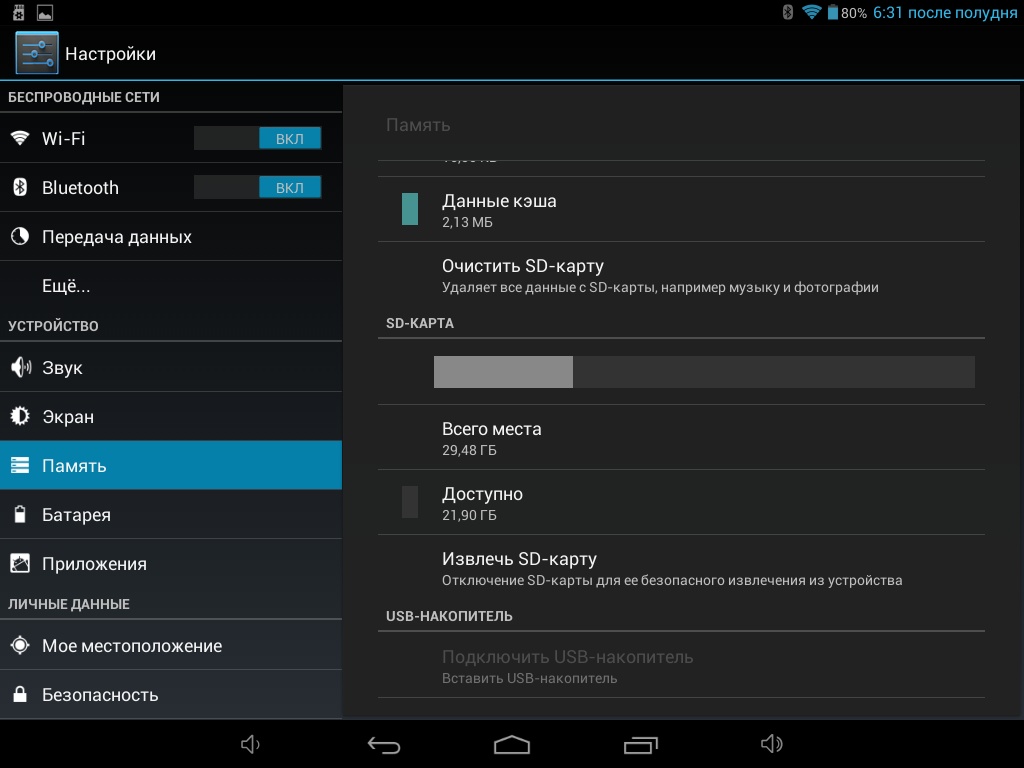Open the Батарея settings section
This screenshot has width=1024, height=768.
tap(76, 515)
